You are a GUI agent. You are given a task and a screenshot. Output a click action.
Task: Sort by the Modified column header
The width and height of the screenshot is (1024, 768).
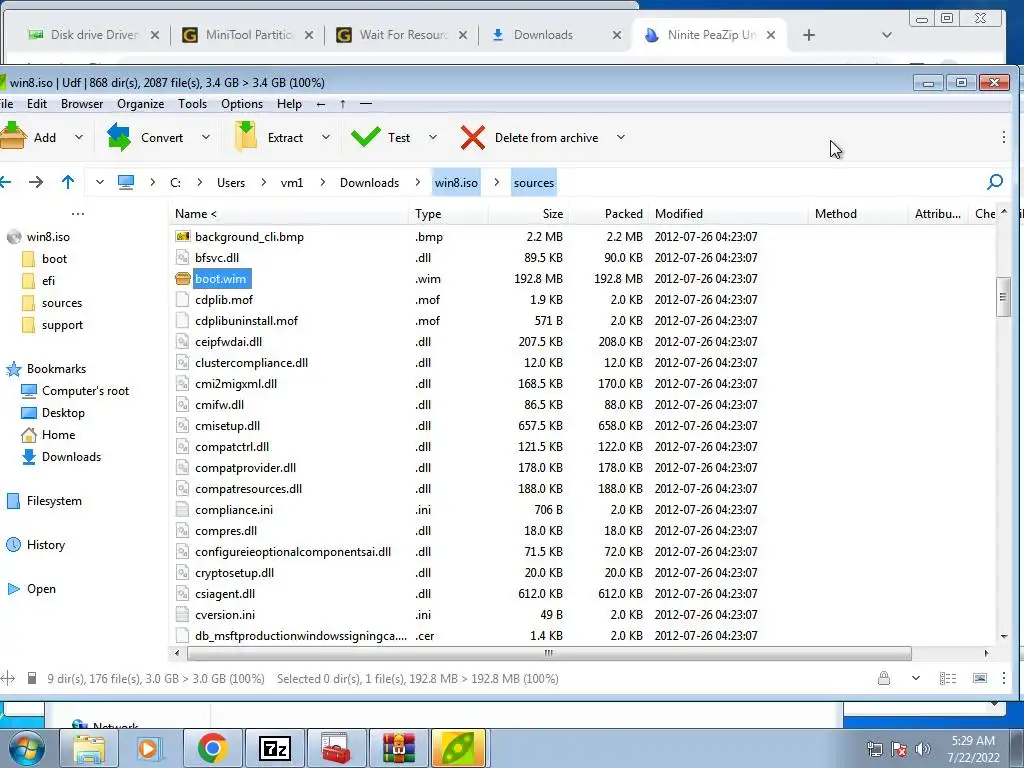[729, 214]
